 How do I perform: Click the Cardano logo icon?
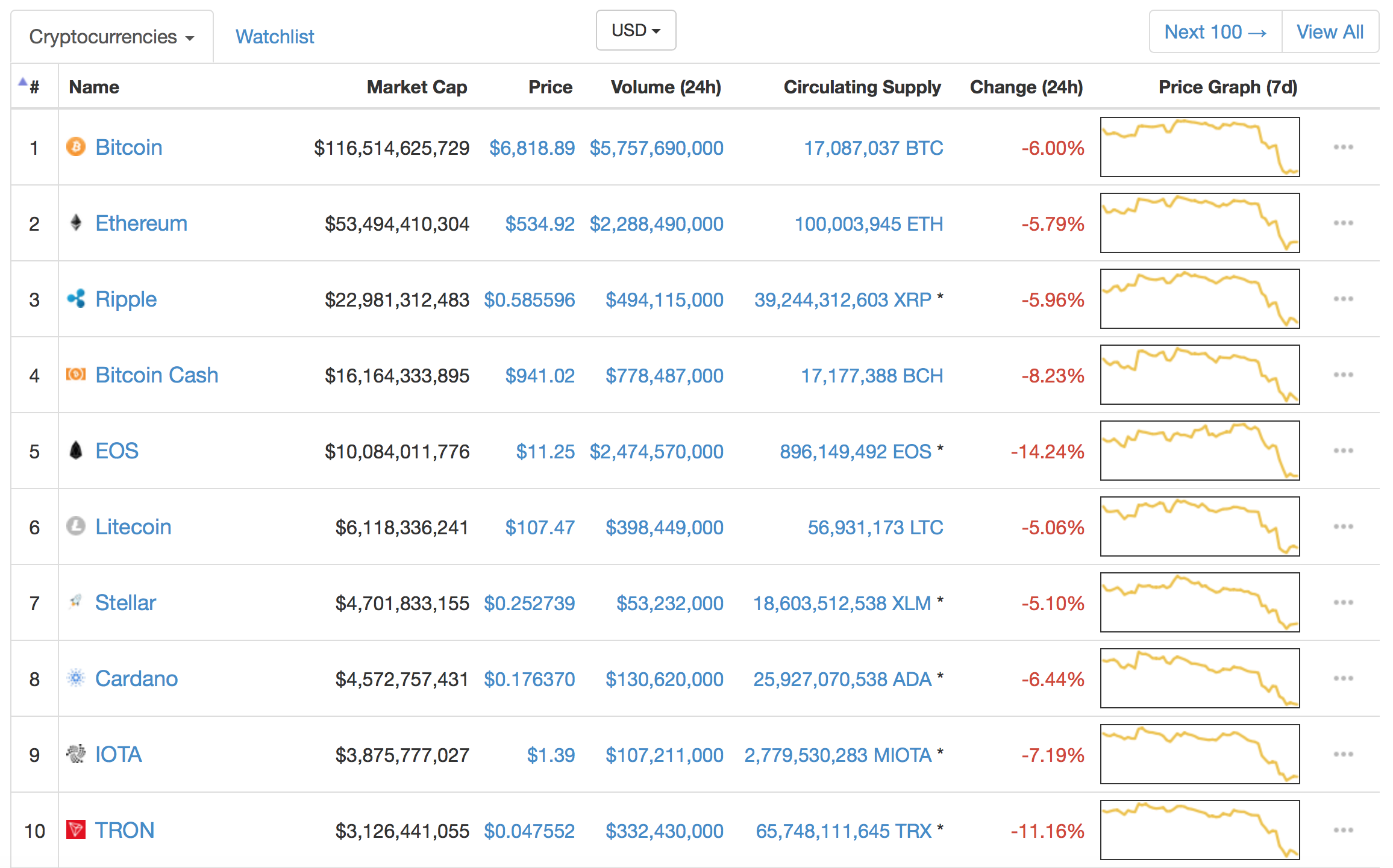tap(75, 678)
